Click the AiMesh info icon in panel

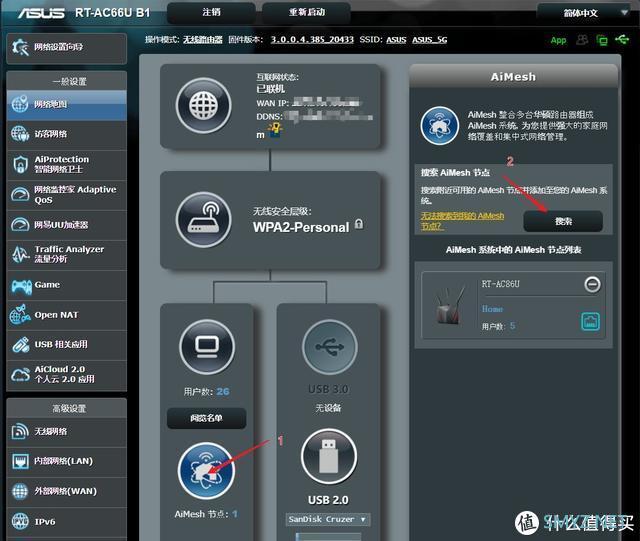coord(440,126)
